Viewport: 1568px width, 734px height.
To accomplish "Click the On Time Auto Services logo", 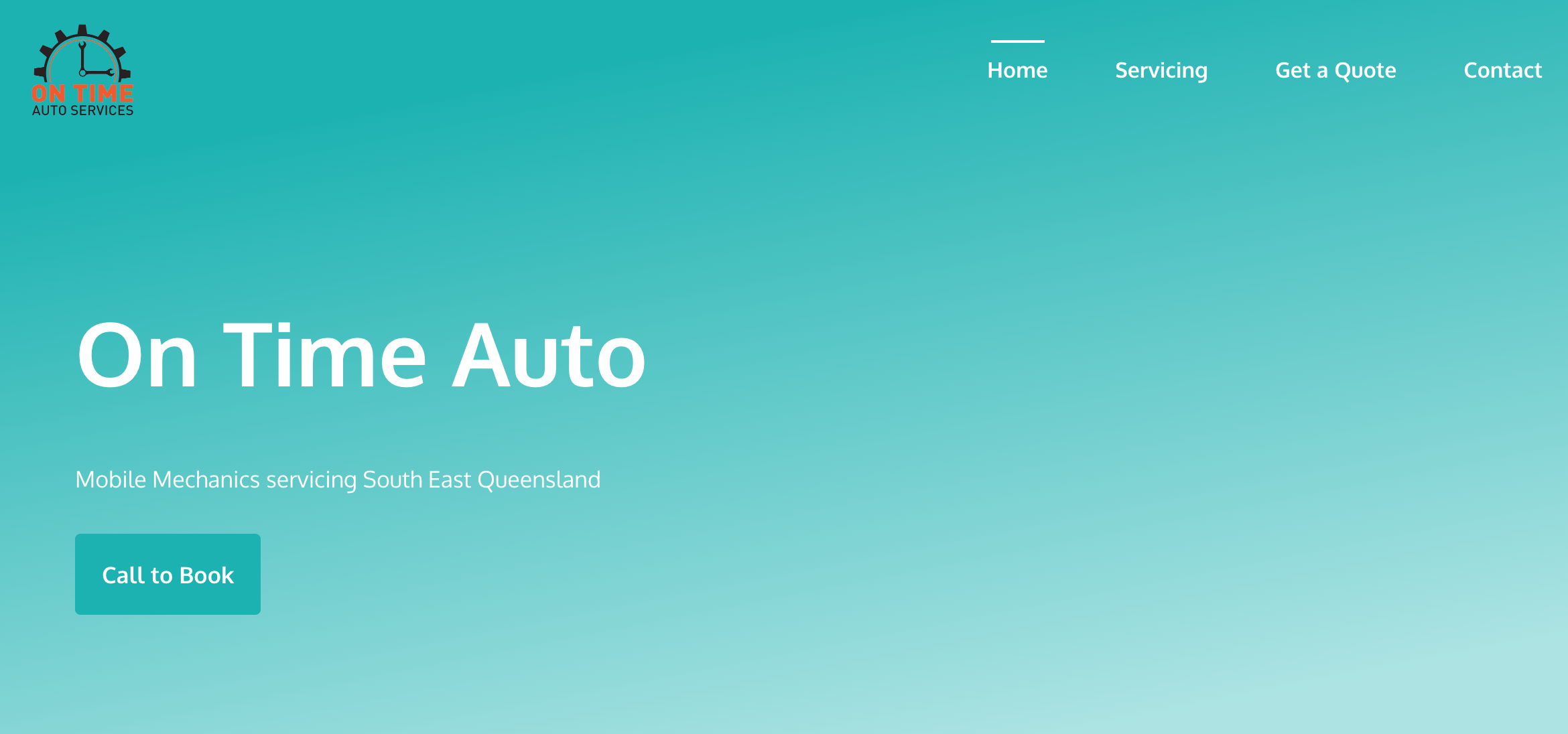I will (82, 71).
